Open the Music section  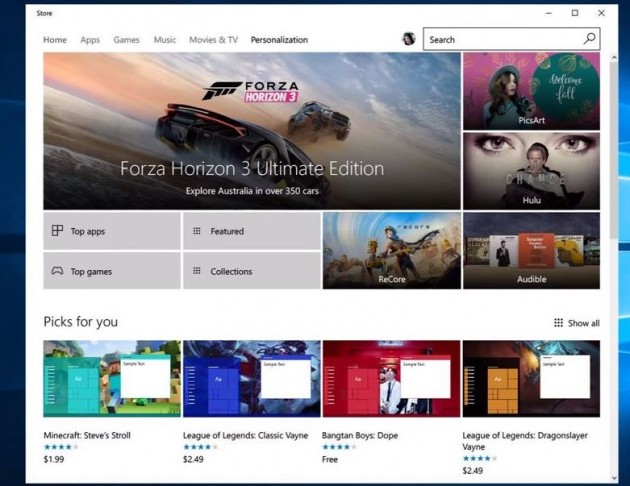click(165, 40)
